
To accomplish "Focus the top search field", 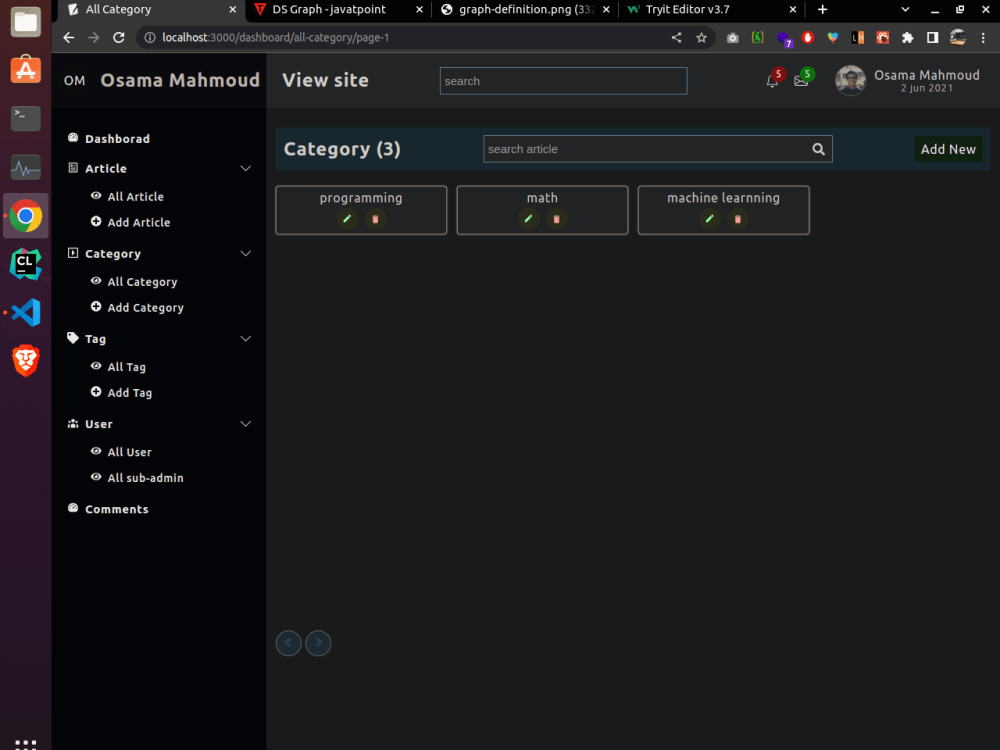I will [x=563, y=81].
